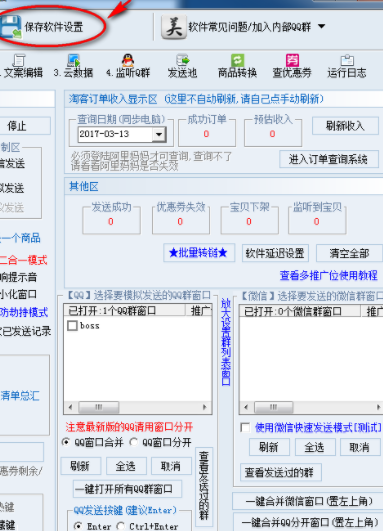Click the 预估收入 value box
The width and height of the screenshot is (383, 531).
pyautogui.click(x=273, y=134)
